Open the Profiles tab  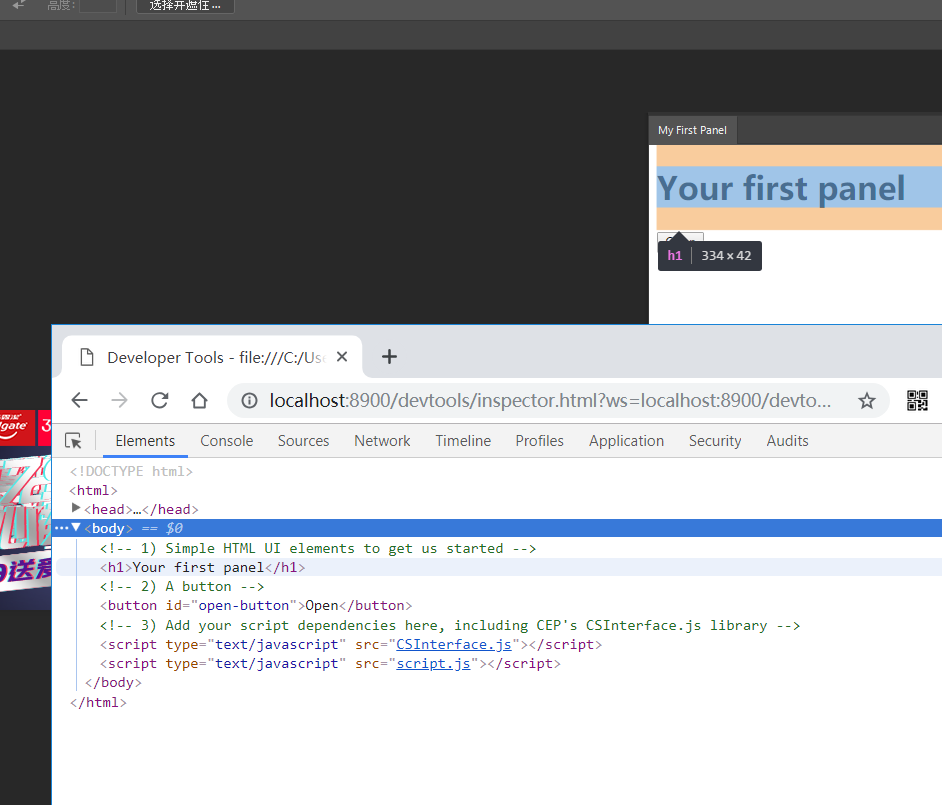tap(539, 441)
